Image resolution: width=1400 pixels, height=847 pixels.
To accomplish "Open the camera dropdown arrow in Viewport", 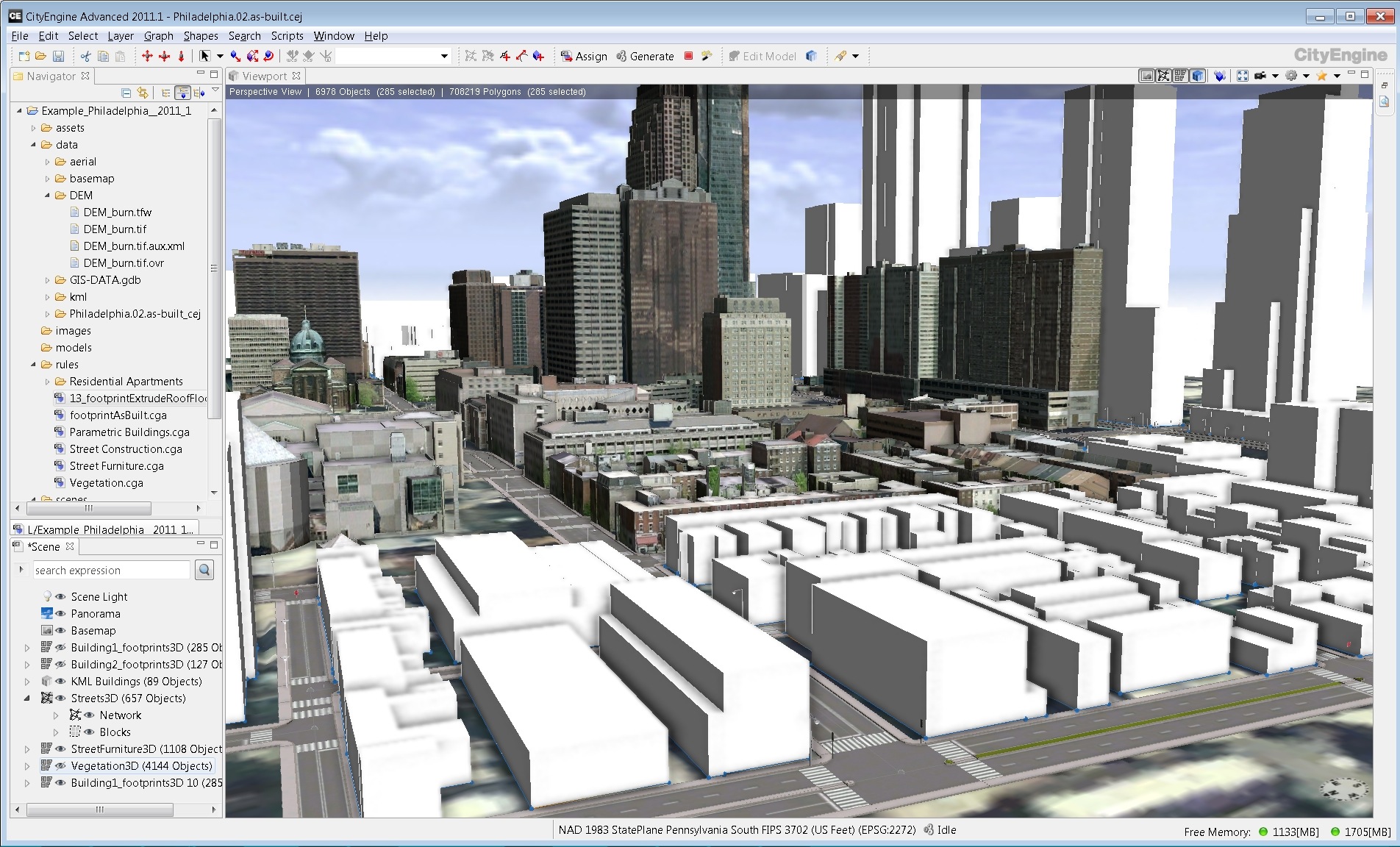I will point(1275,76).
